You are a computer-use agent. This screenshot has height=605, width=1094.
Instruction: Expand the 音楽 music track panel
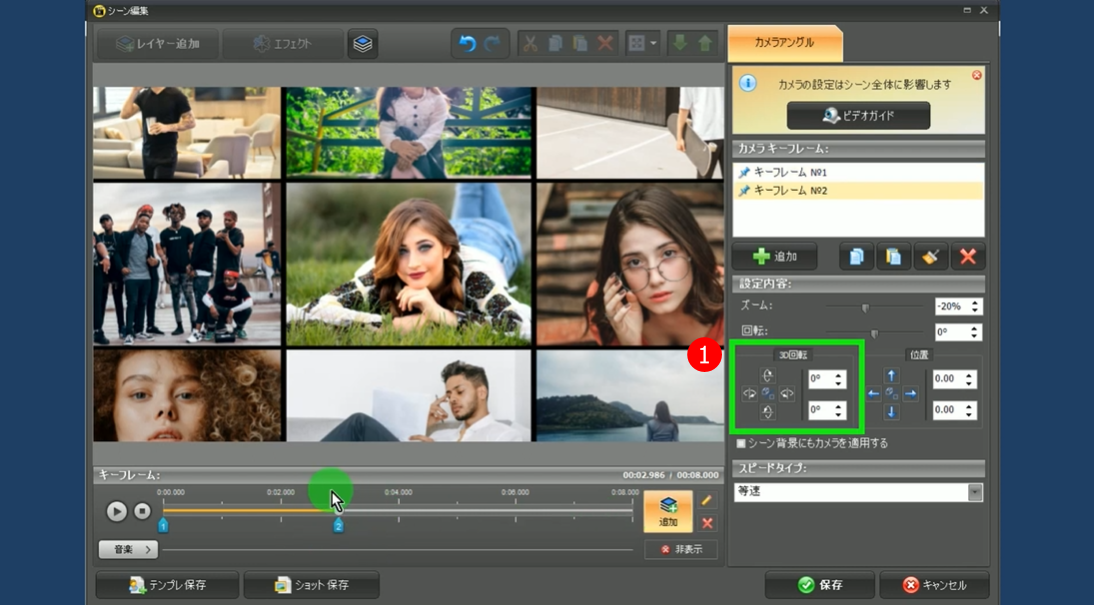pyautogui.click(x=128, y=549)
